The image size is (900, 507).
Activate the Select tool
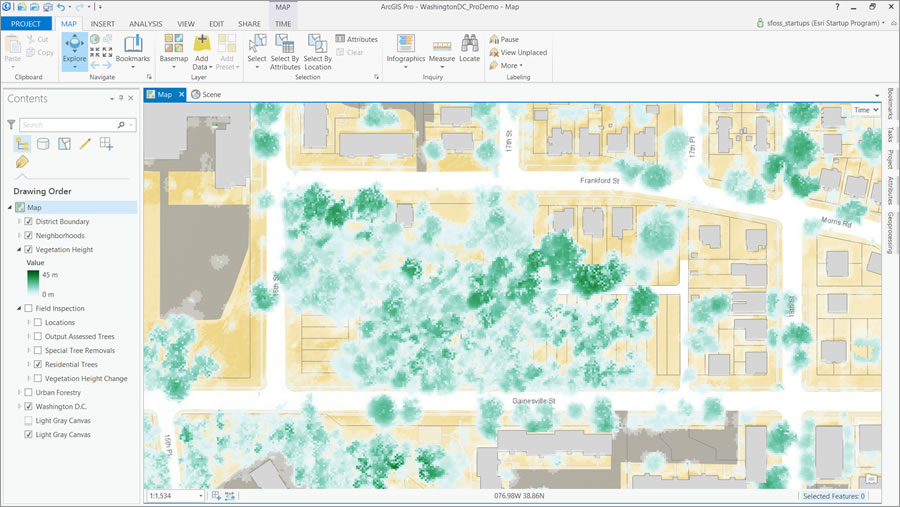pos(257,51)
